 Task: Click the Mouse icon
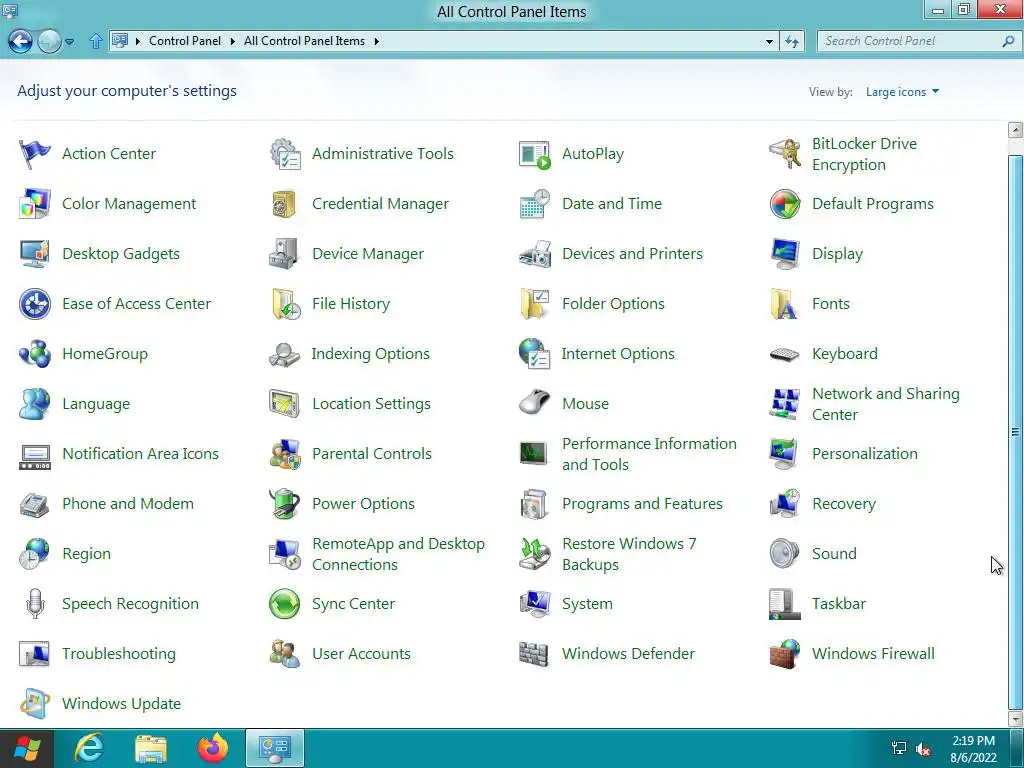[534, 404]
